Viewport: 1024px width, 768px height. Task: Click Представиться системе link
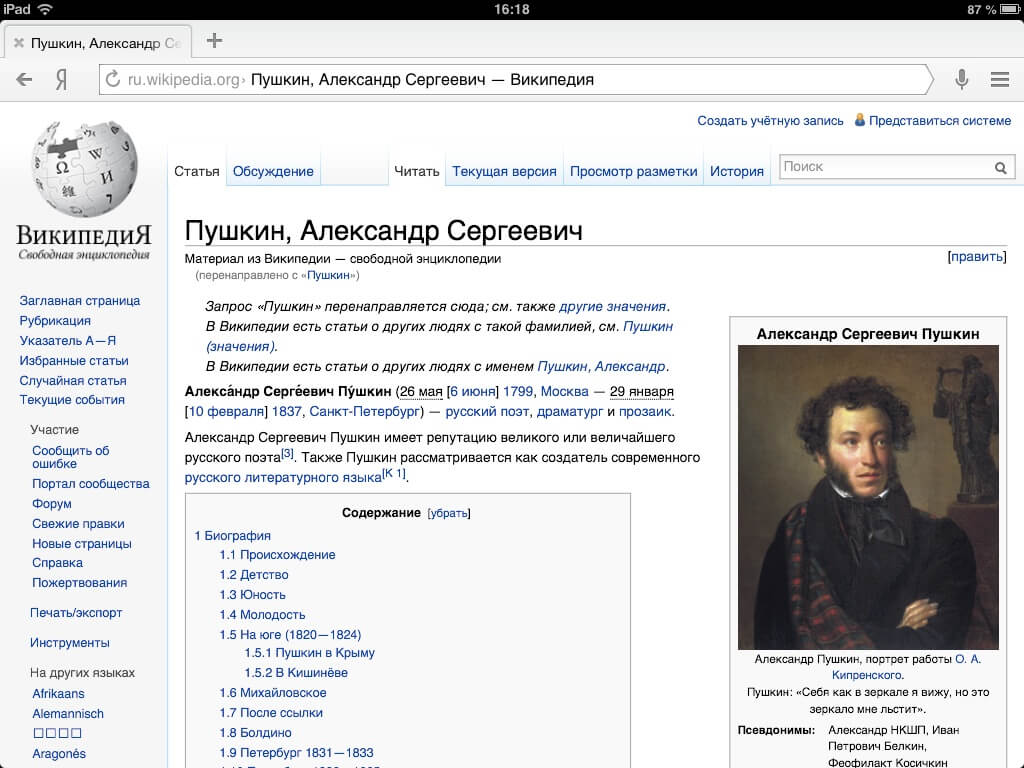pos(940,121)
